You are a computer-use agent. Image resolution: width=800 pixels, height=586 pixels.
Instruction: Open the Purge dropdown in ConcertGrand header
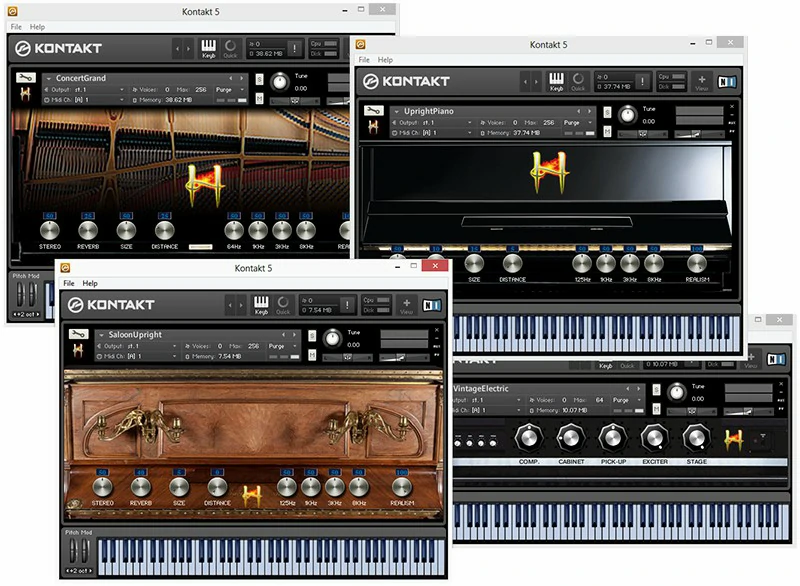(x=230, y=89)
